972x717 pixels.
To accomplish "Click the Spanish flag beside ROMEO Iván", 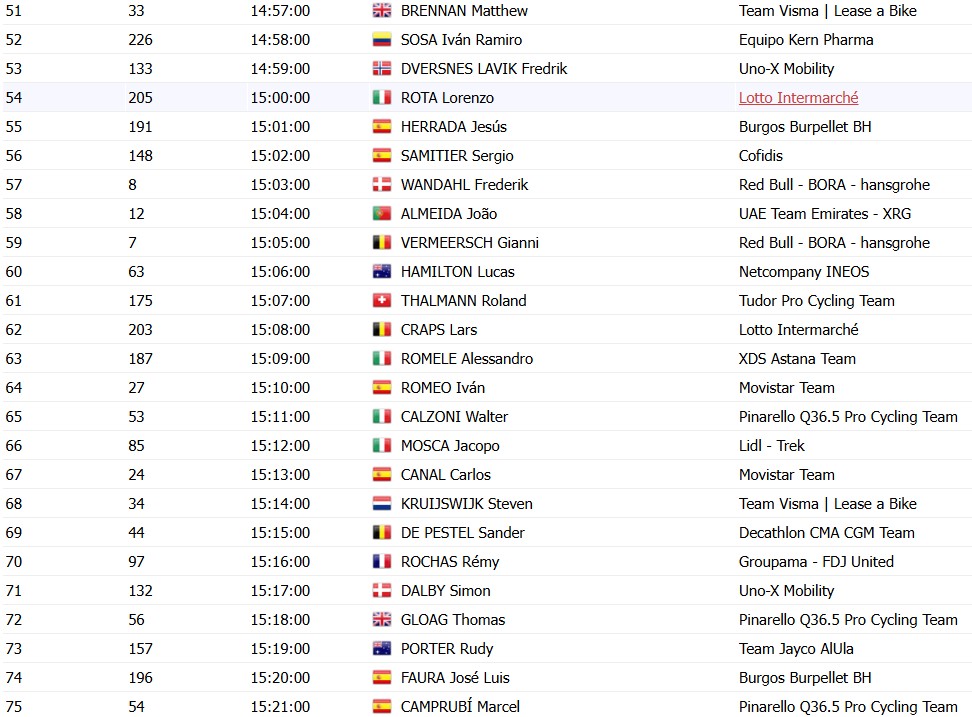I will coord(382,388).
